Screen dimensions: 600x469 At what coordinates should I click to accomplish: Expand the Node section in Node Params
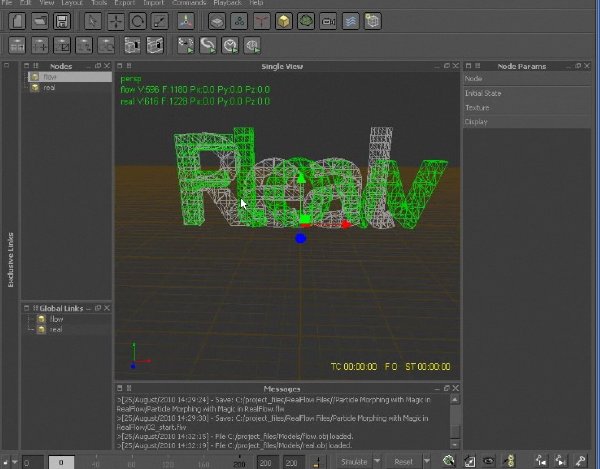point(527,79)
